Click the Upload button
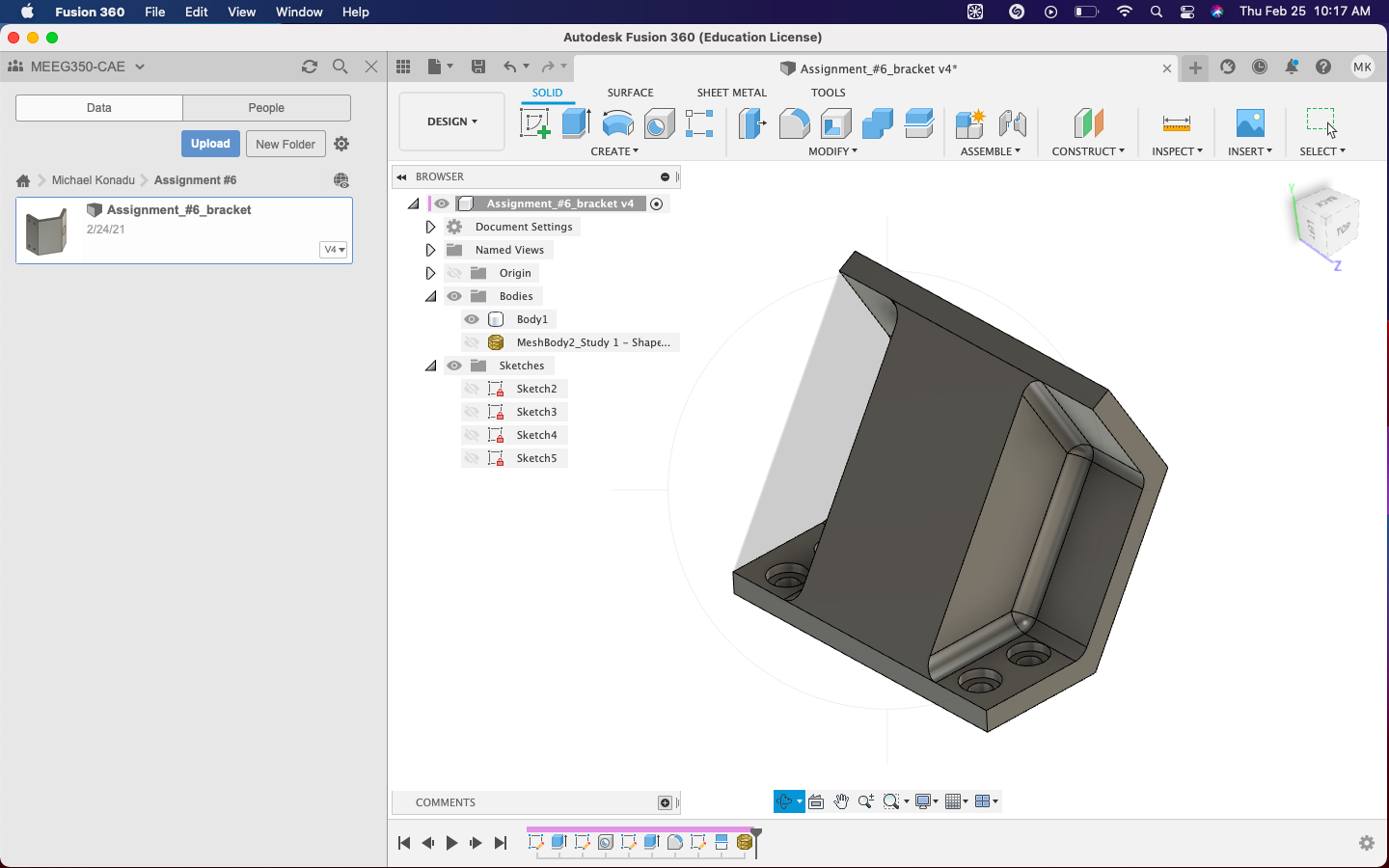1389x868 pixels. coord(209,143)
